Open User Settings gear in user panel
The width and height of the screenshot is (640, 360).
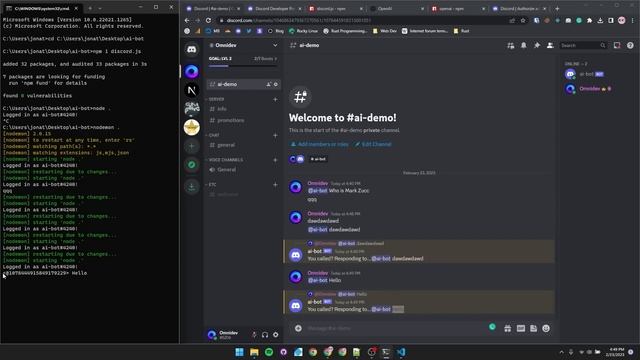[x=276, y=335]
